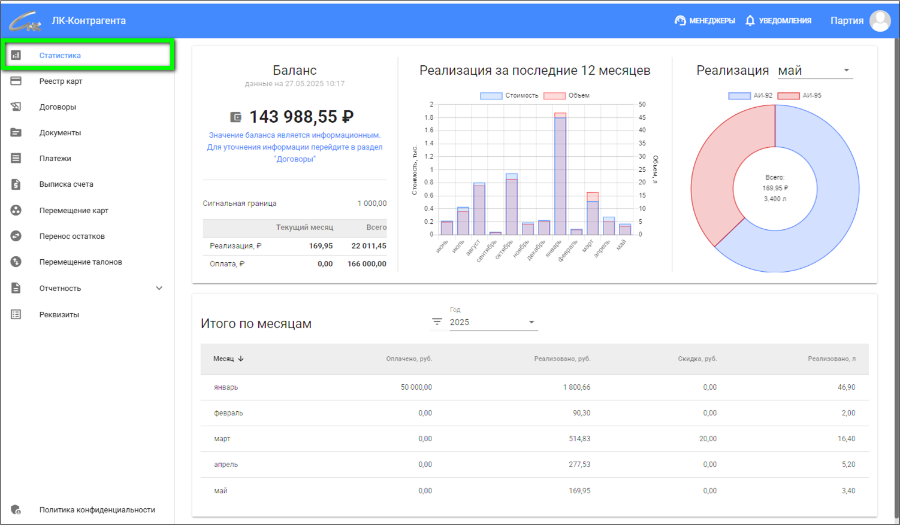The height and width of the screenshot is (525, 900).
Task: Click the Договоры folder icon
Action: 16,107
